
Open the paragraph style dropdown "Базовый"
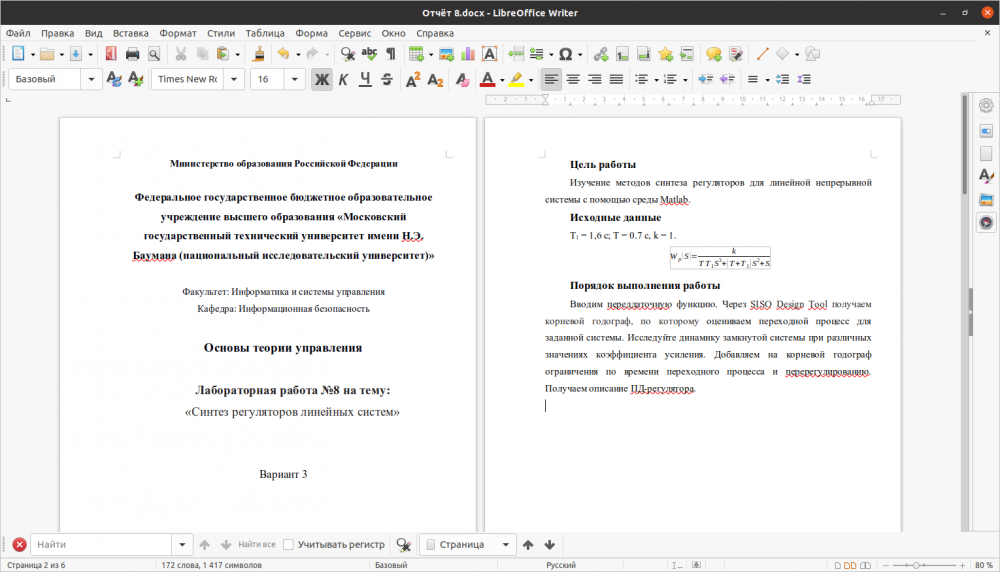pyautogui.click(x=92, y=79)
